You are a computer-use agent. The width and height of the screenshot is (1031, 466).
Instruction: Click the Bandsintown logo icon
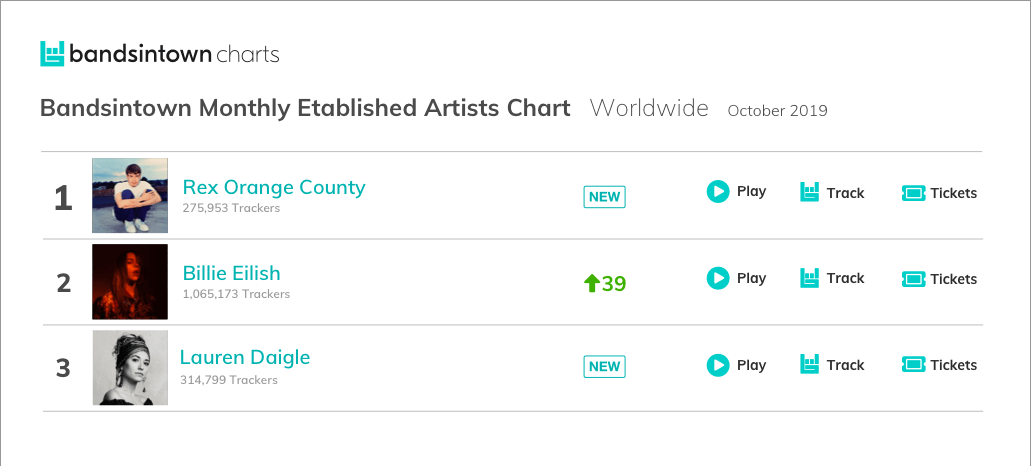coord(52,54)
